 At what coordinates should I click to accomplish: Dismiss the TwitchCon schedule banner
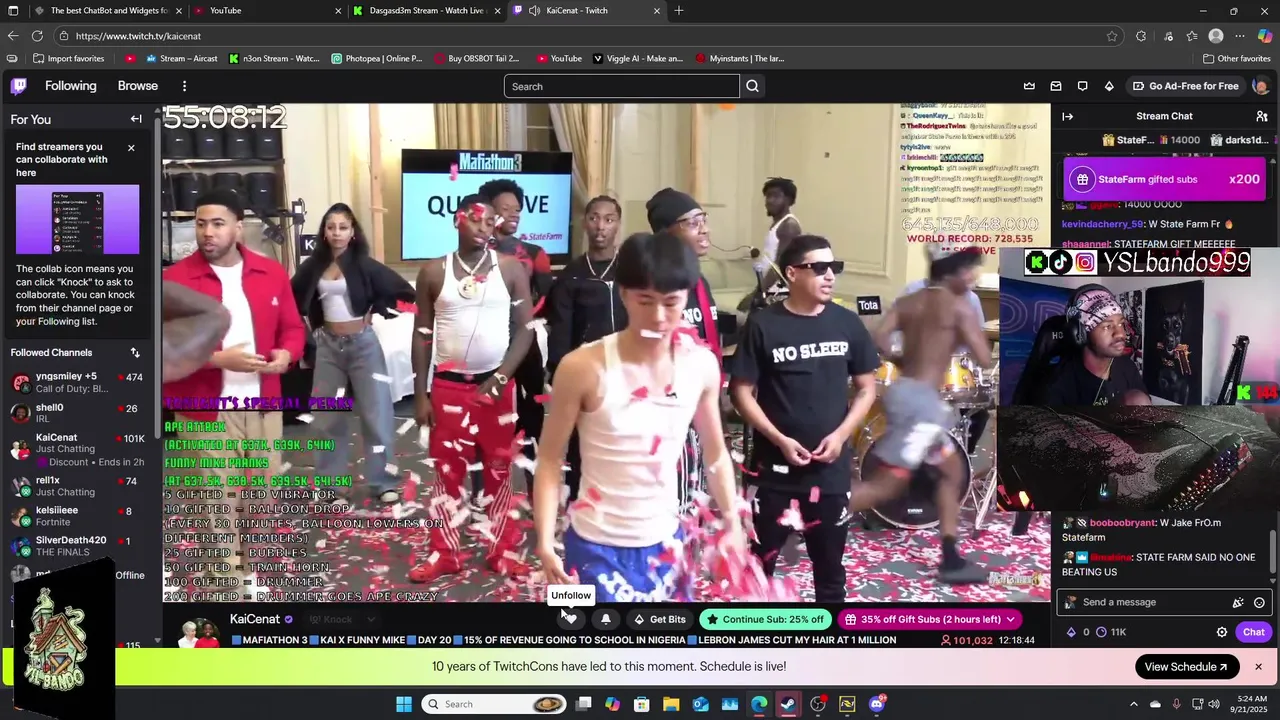[x=1258, y=667]
